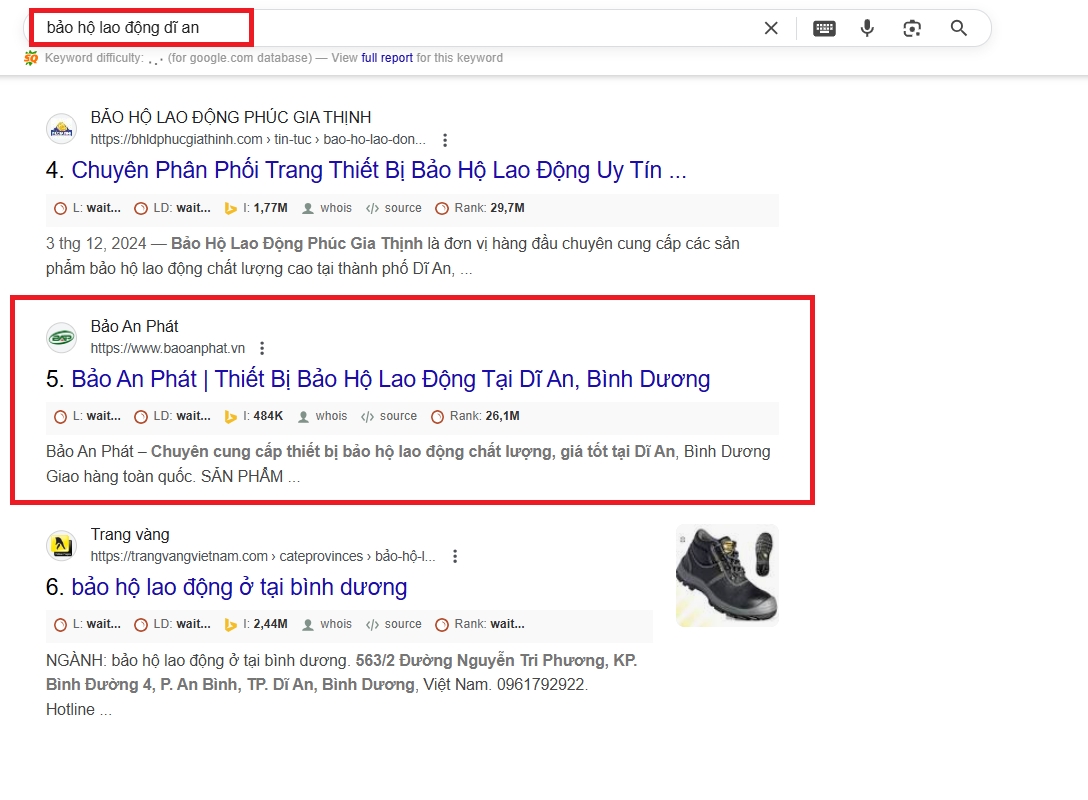Click the Bing index 484K parameter
Image resolution: width=1088 pixels, height=800 pixels.
coord(254,416)
